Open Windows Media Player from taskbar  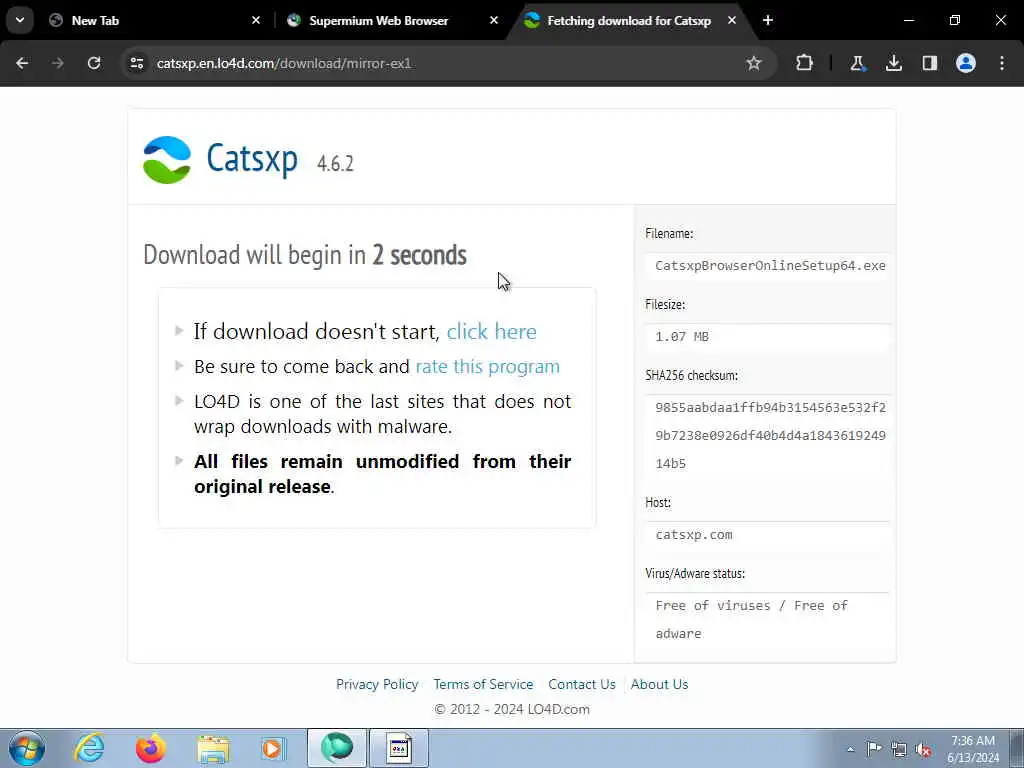click(273, 748)
